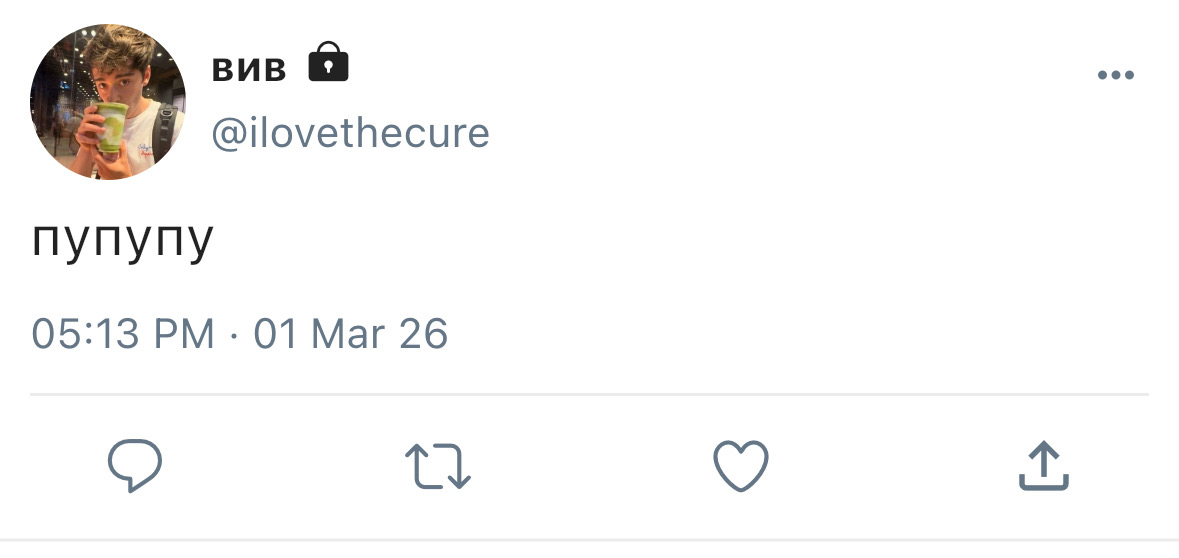Image resolution: width=1179 pixels, height=558 pixels.
Task: Click the tweet text пупупу
Action: click(123, 240)
